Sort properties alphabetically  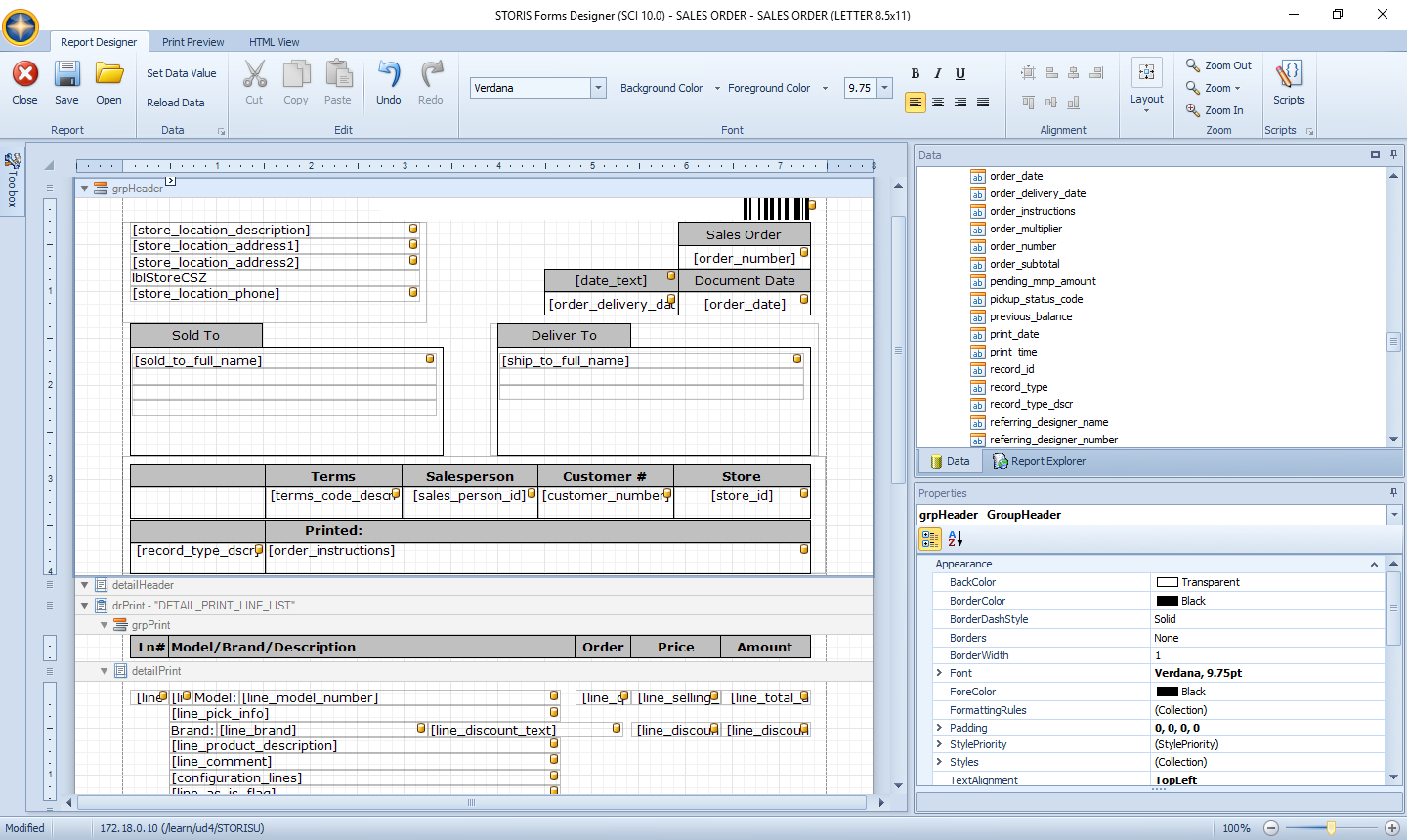(x=955, y=538)
